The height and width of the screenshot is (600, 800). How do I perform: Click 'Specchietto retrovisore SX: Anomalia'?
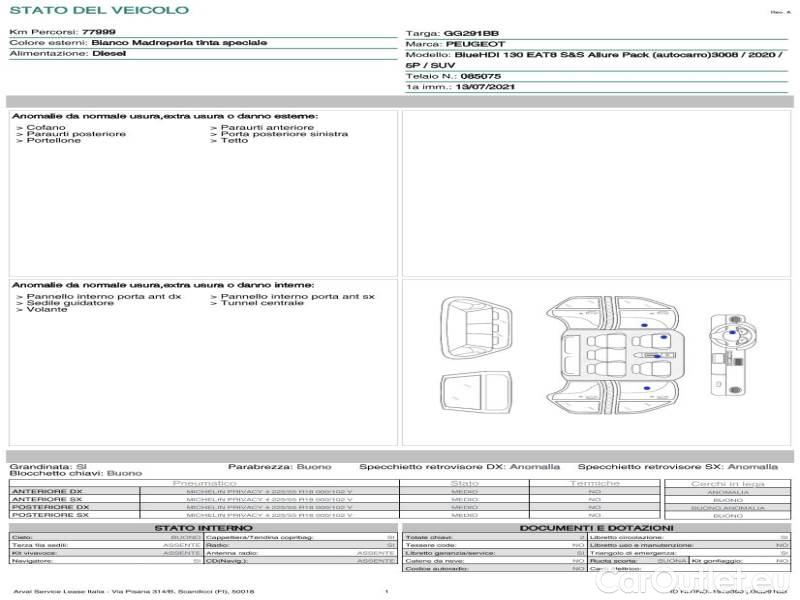click(x=678, y=466)
